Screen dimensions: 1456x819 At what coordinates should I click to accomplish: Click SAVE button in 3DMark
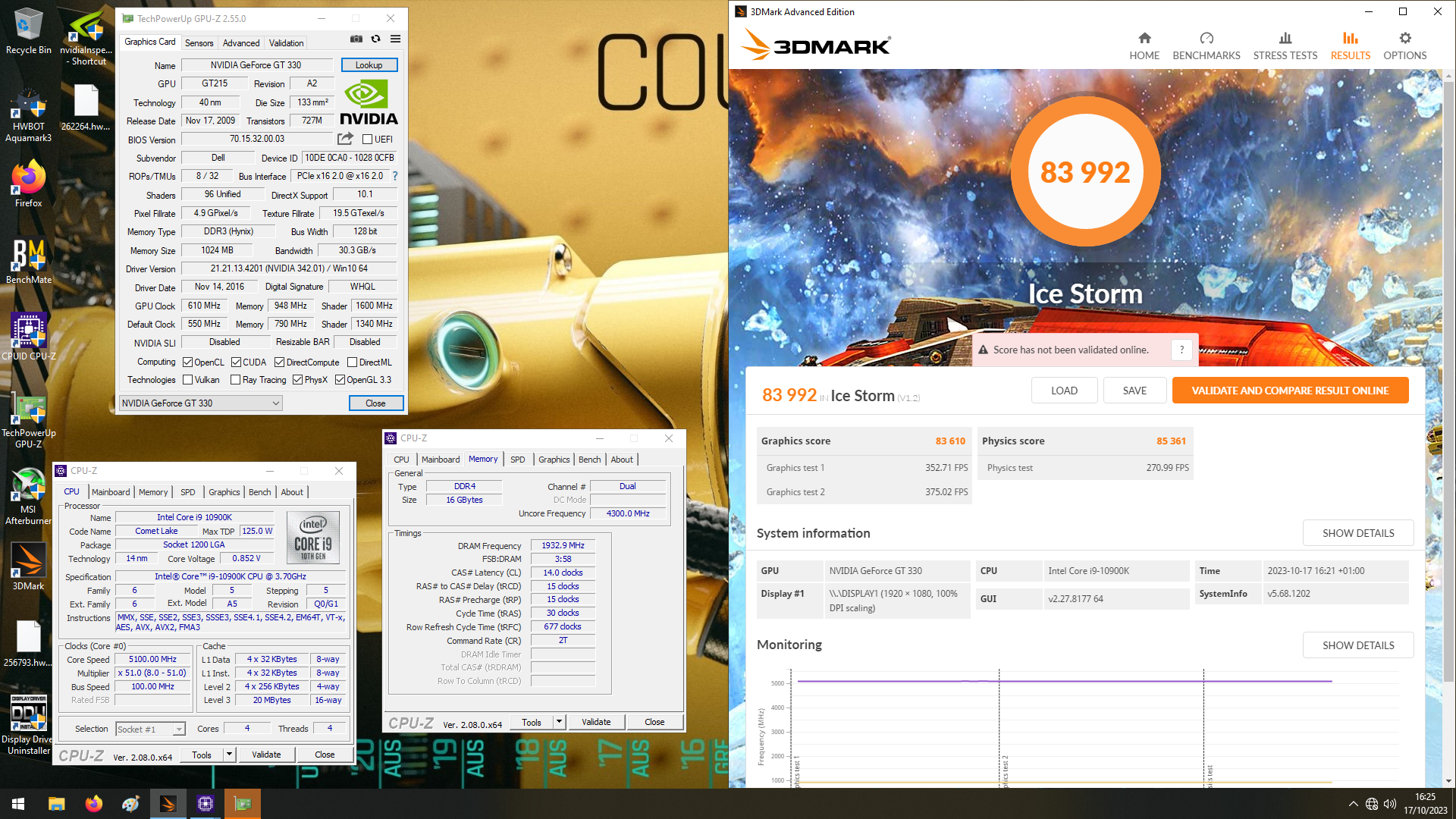coord(1134,391)
